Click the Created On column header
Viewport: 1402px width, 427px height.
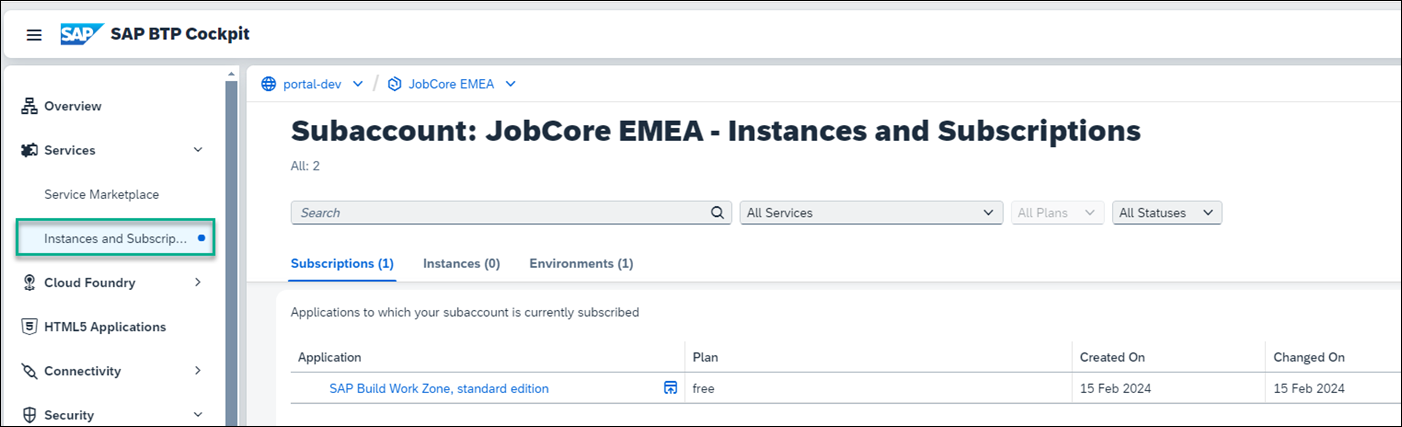[x=1112, y=357]
